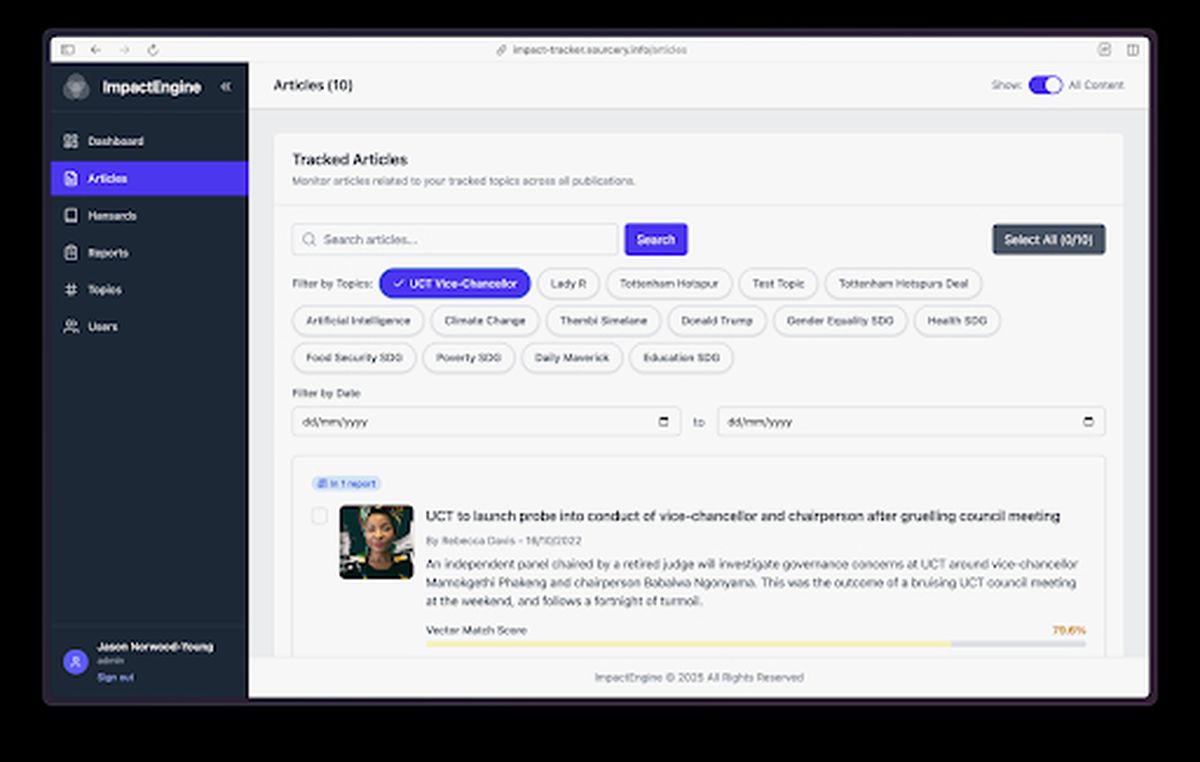Open the start date calendar picker
The height and width of the screenshot is (762, 1200).
click(664, 422)
